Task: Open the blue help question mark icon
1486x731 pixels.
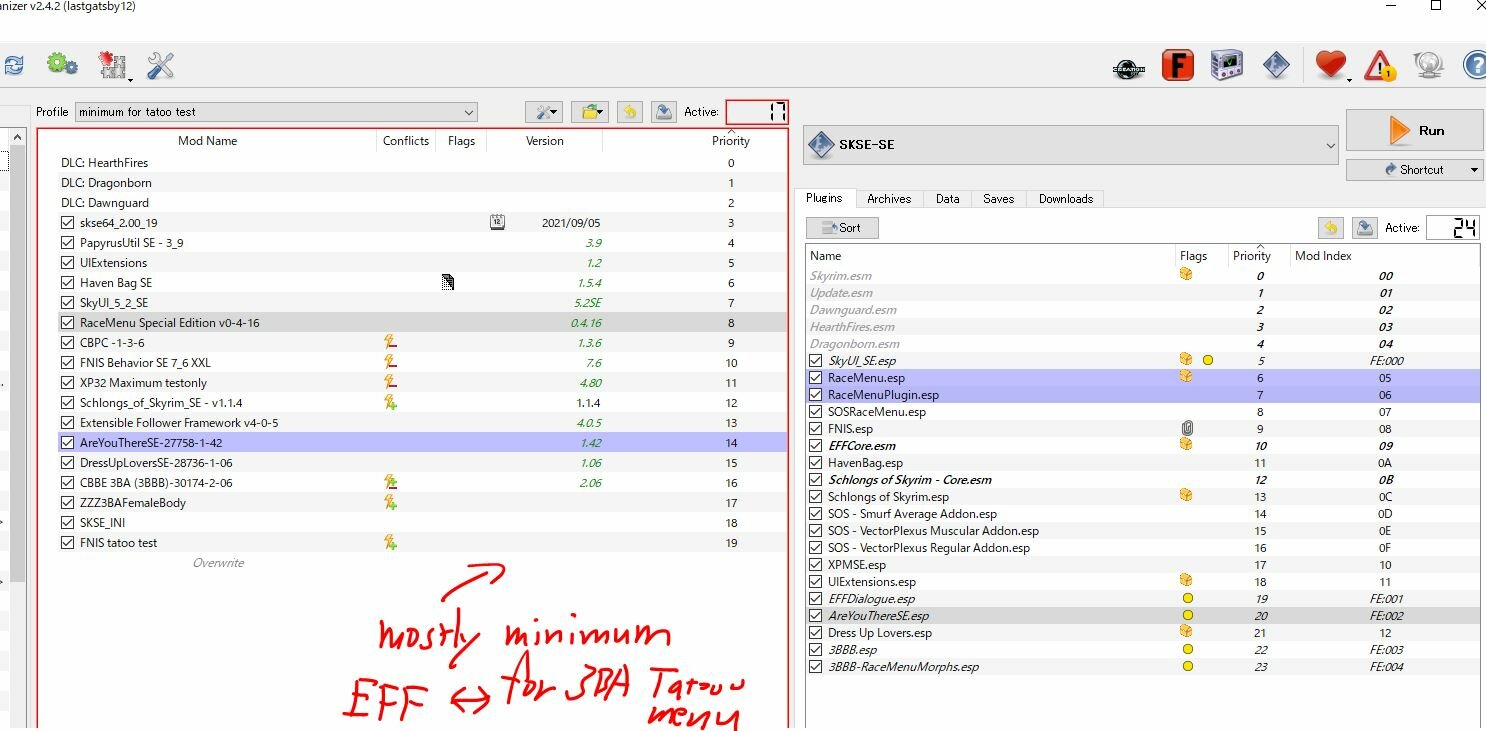Action: coord(1475,66)
